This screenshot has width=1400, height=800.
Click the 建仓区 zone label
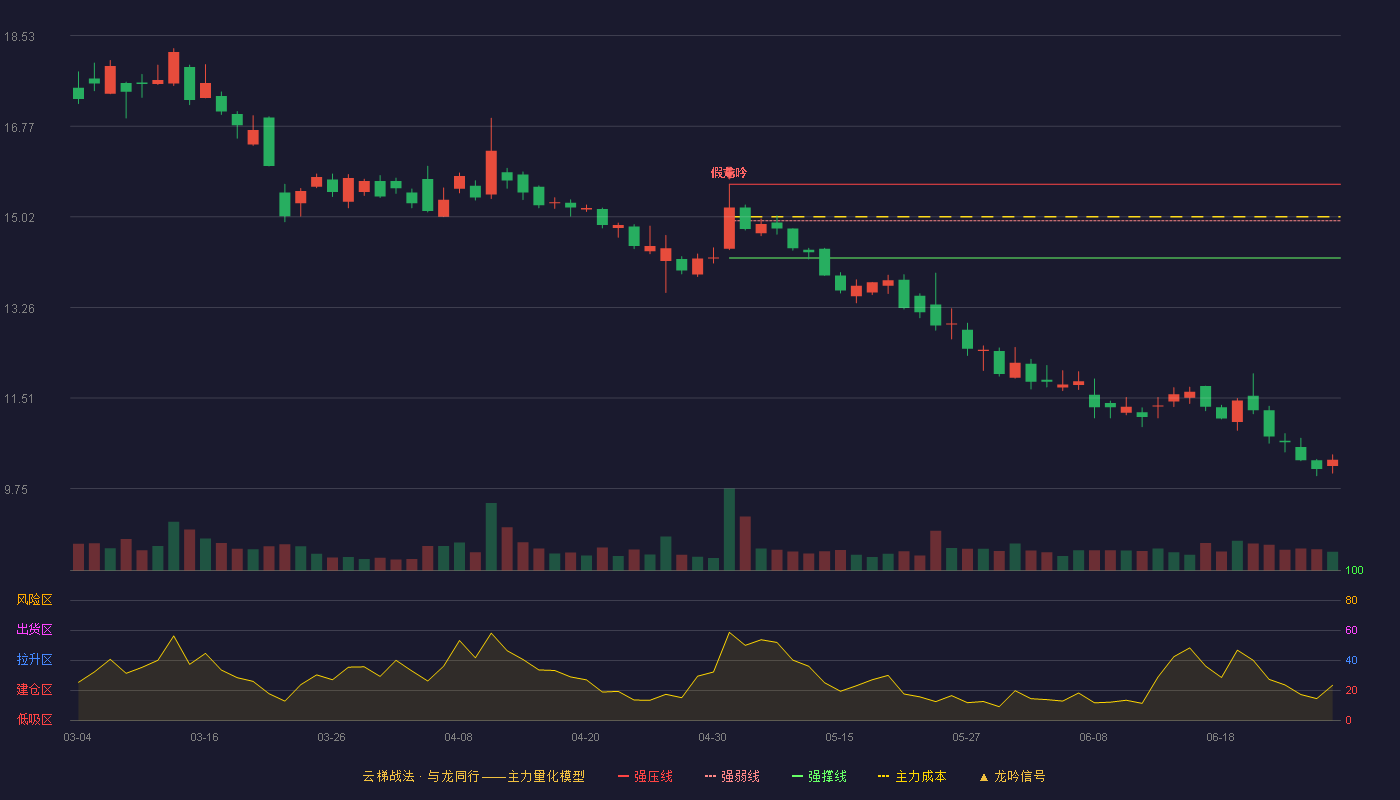[x=34, y=690]
